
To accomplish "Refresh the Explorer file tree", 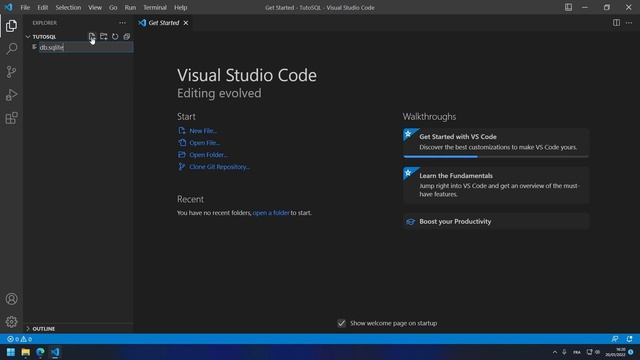I will coord(115,37).
